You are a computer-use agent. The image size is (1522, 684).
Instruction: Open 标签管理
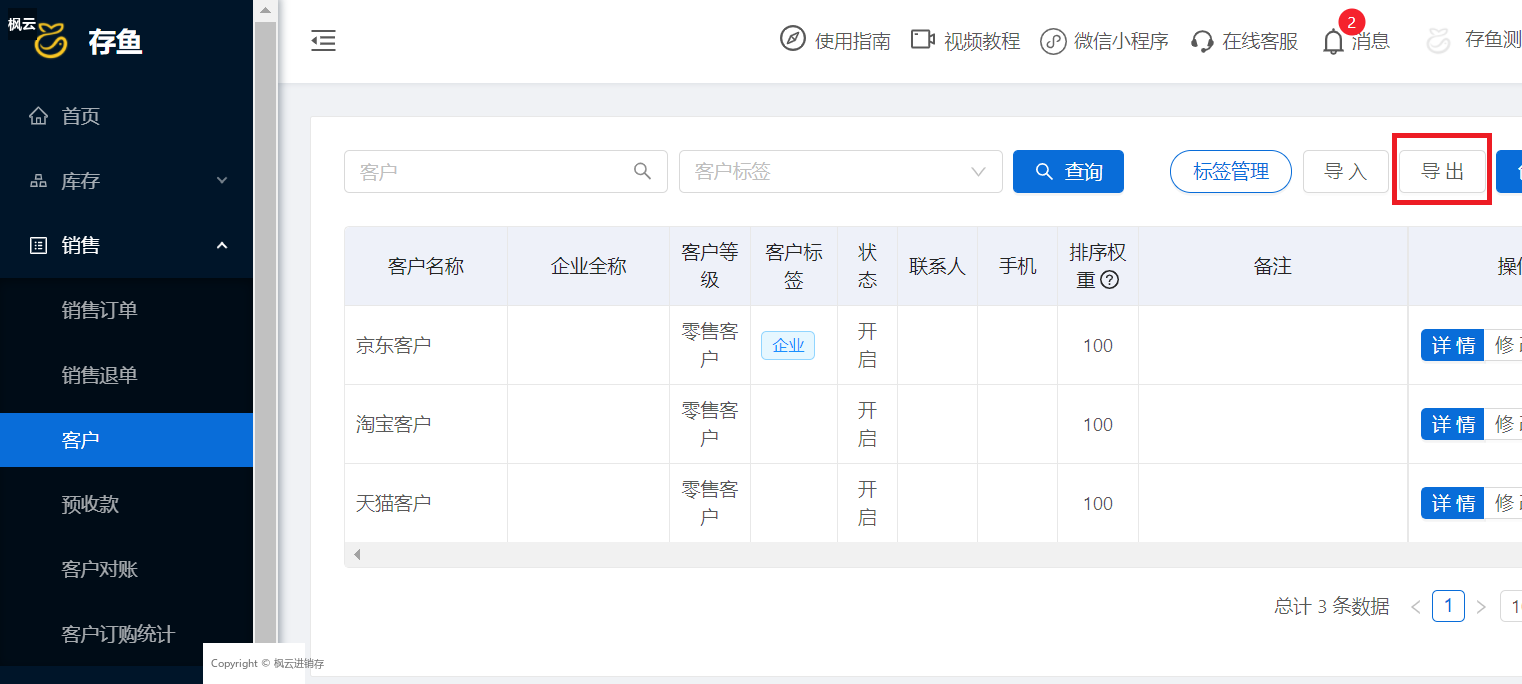tap(1230, 171)
